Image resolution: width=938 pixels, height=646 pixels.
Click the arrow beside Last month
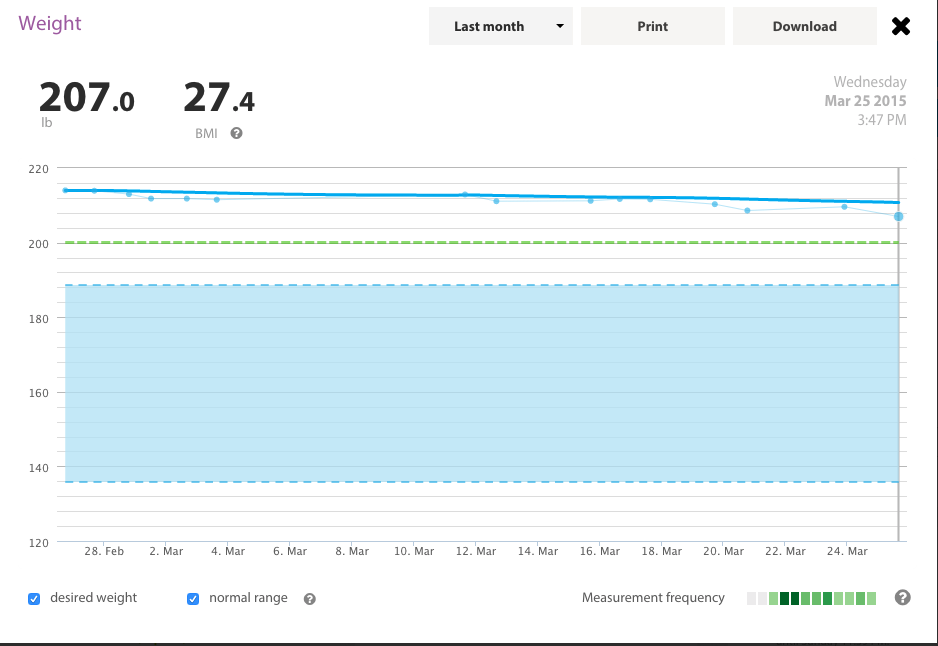pos(560,27)
